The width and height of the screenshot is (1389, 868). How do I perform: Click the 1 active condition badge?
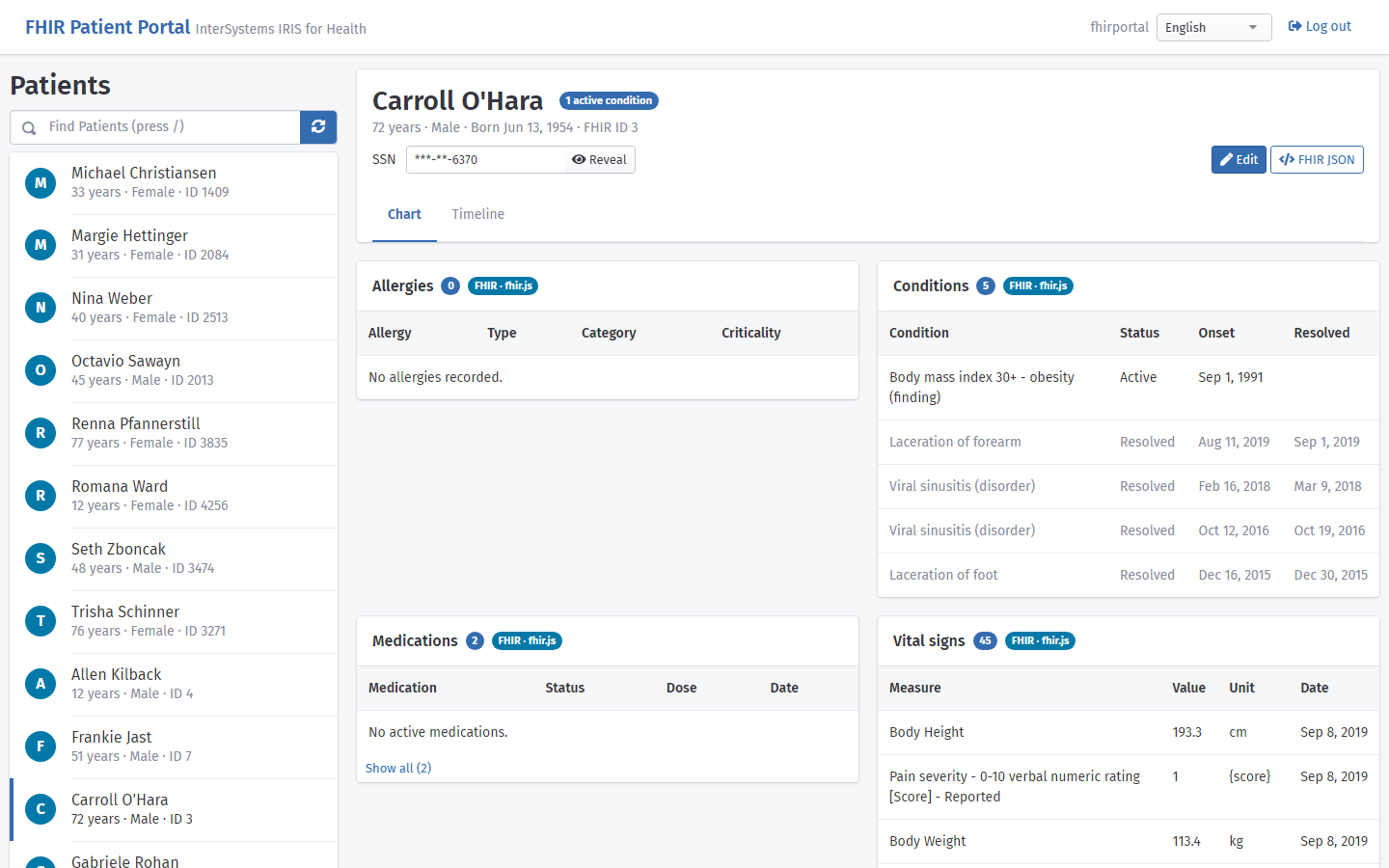pyautogui.click(x=609, y=100)
